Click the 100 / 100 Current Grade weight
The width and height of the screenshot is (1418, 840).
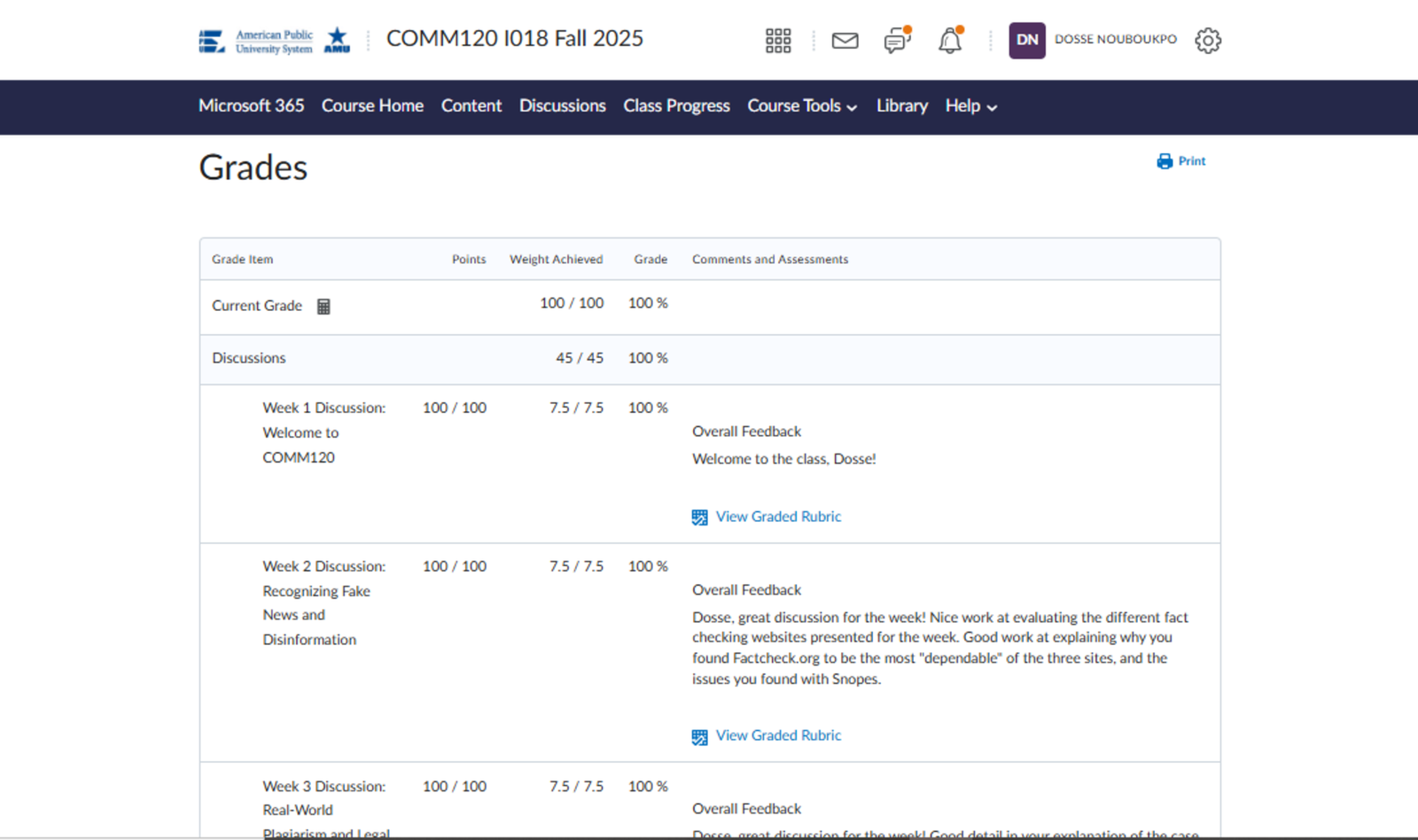tap(572, 303)
